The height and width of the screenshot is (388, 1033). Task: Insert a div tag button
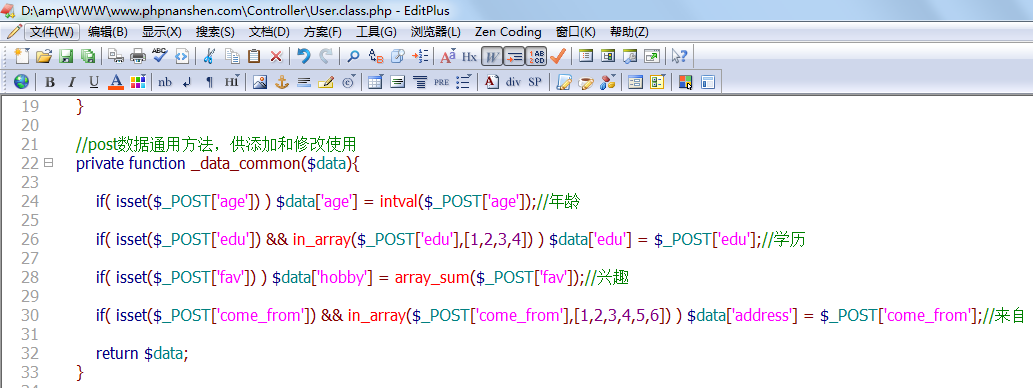[513, 82]
